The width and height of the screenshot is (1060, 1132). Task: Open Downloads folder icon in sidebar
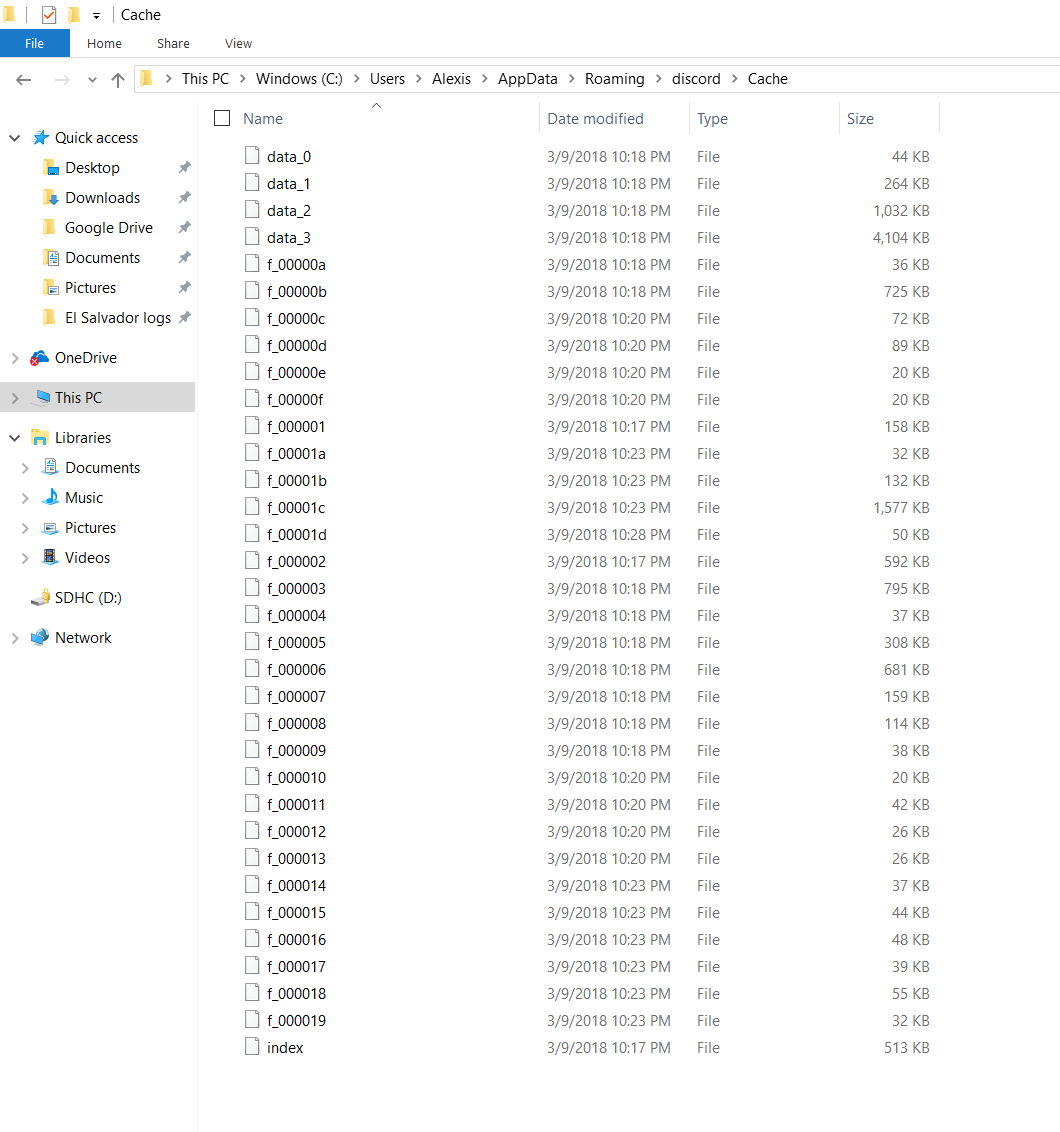click(x=51, y=198)
